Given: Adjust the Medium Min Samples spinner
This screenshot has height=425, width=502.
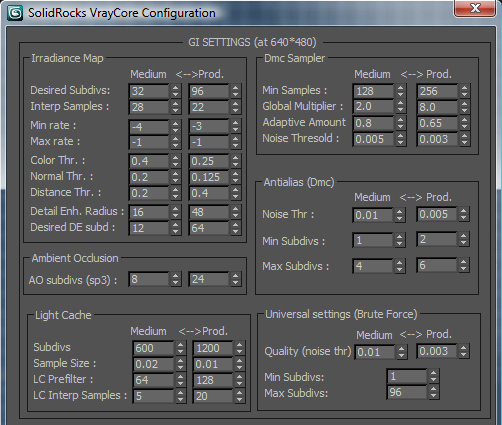Looking at the screenshot, I should [x=400, y=91].
